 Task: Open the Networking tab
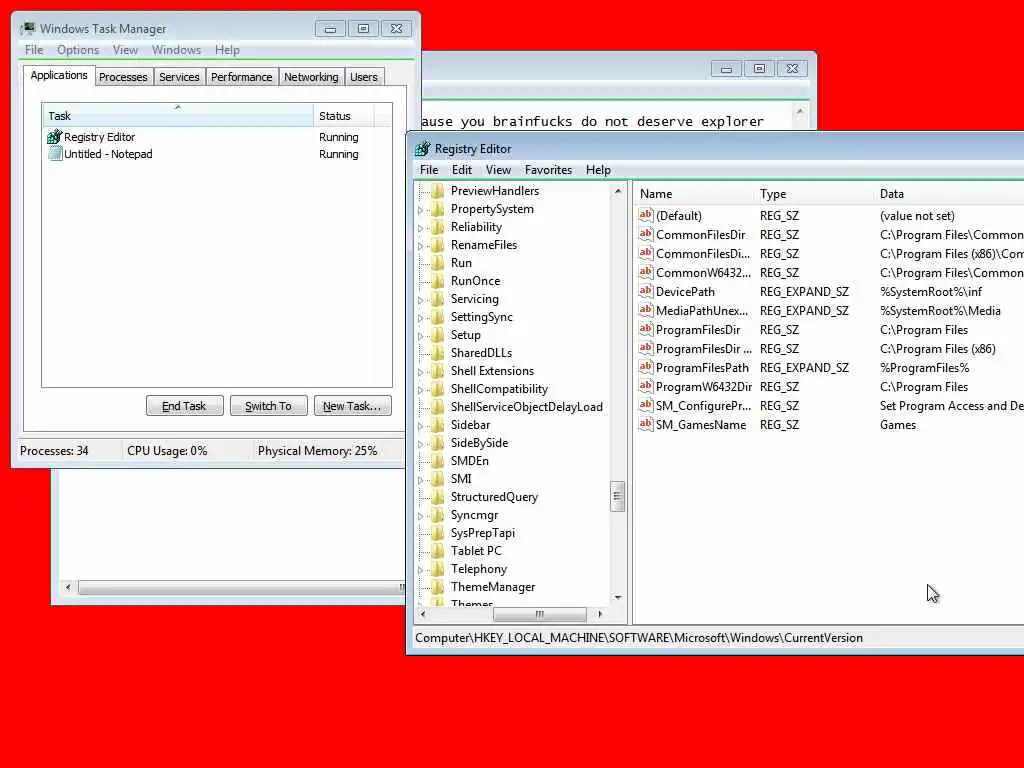pyautogui.click(x=311, y=77)
